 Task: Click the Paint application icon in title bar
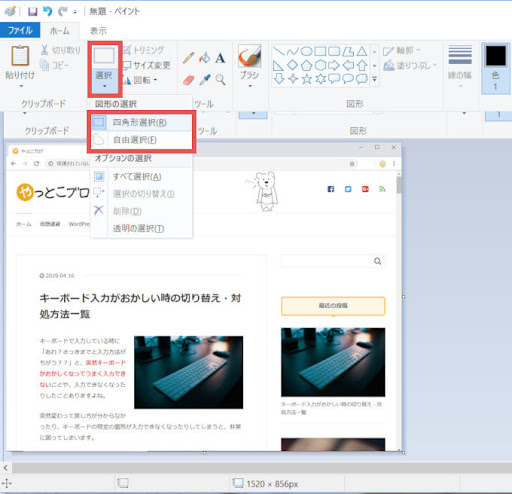pos(10,11)
